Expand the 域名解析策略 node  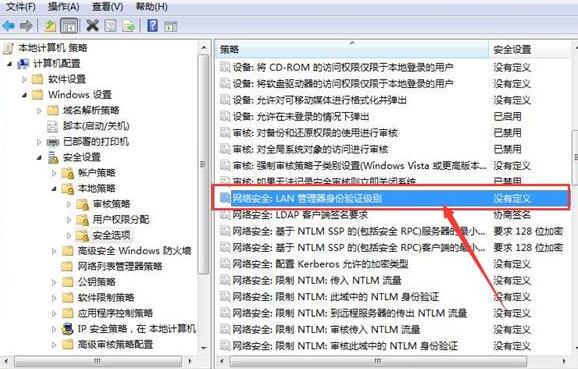pos(39,111)
